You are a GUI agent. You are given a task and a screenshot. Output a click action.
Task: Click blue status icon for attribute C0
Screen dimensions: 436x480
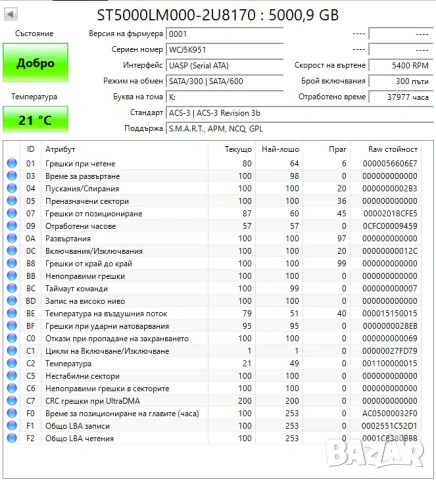click(x=12, y=338)
